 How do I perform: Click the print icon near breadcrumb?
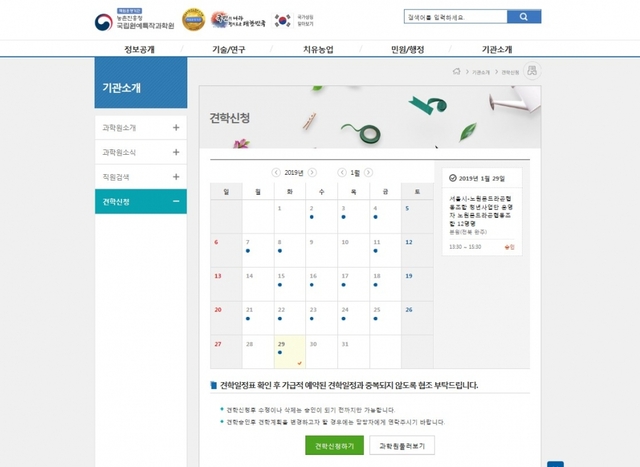pos(532,71)
